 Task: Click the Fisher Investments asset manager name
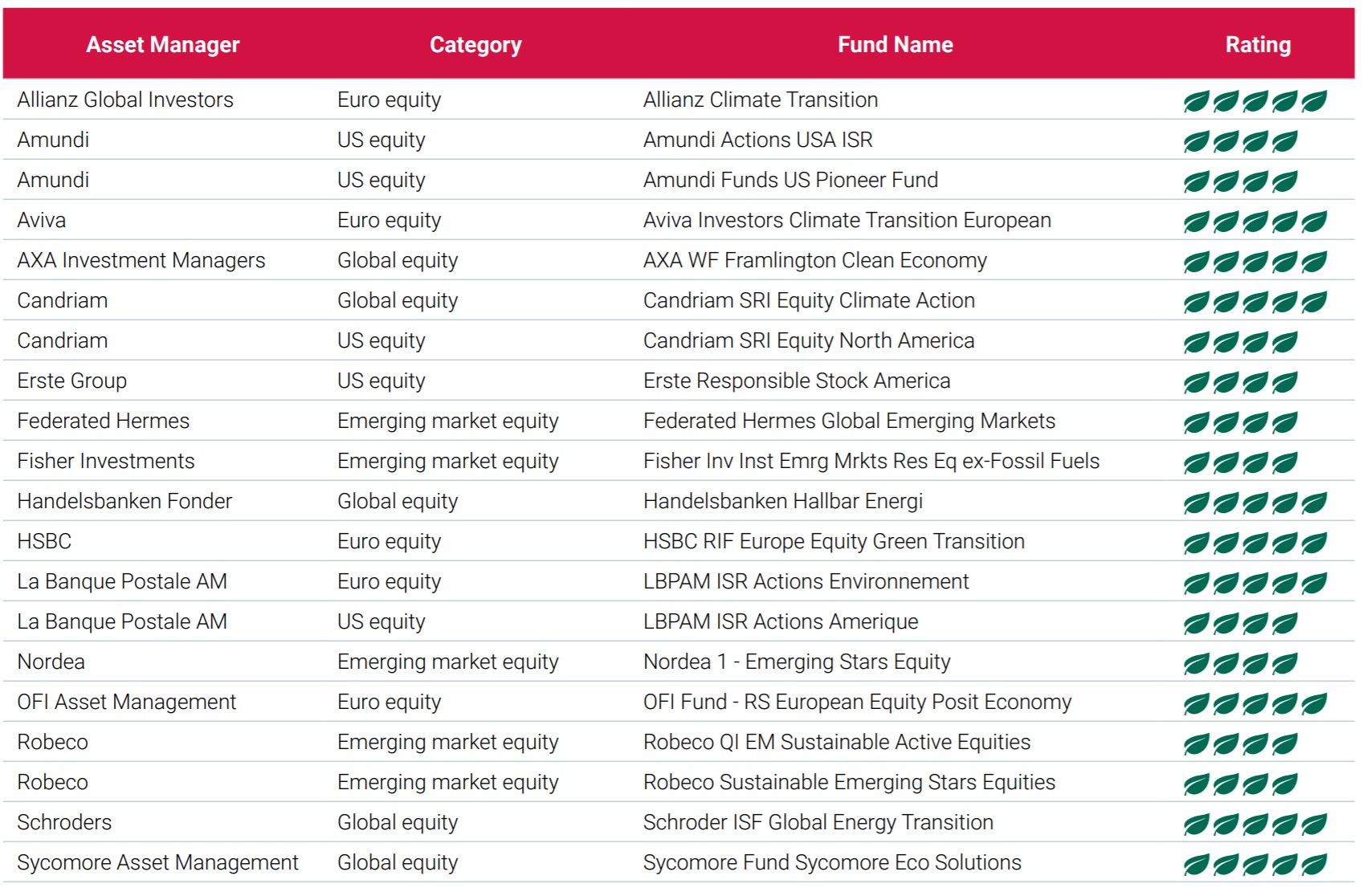point(106,461)
